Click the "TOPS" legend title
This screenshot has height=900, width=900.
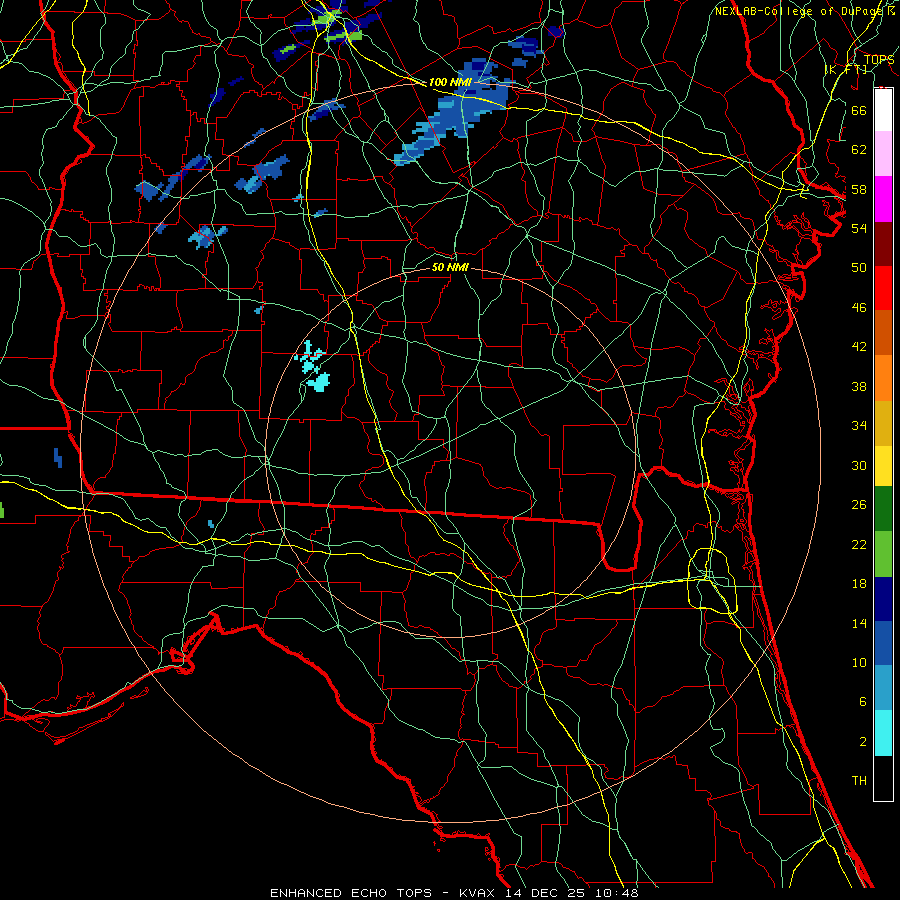coord(878,60)
